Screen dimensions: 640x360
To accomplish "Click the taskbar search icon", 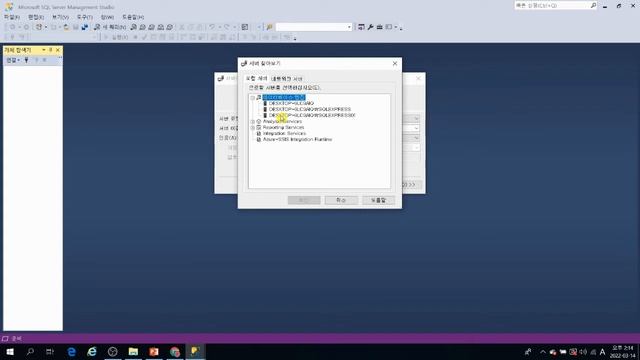I will (30, 351).
